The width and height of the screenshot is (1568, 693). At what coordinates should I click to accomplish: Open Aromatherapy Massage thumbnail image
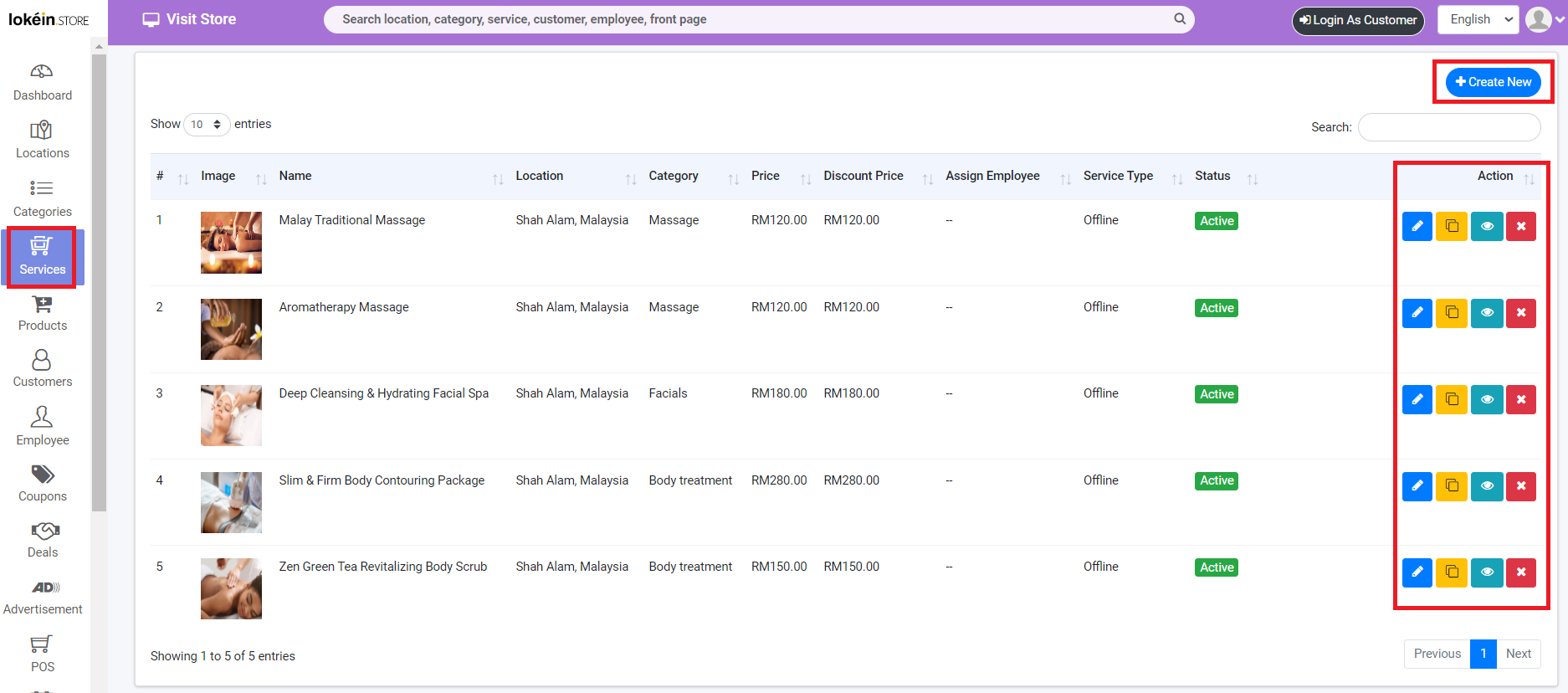(231, 329)
